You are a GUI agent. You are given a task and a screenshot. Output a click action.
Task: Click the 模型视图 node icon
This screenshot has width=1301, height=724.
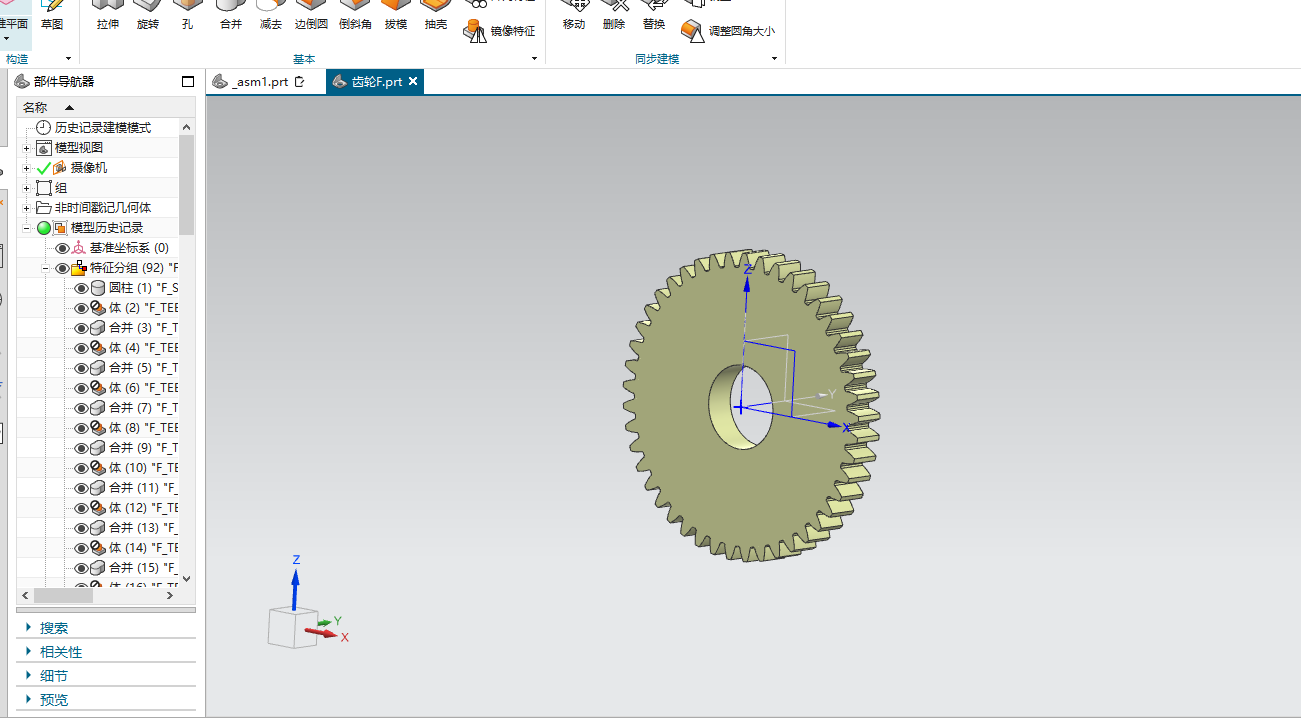[x=43, y=148]
